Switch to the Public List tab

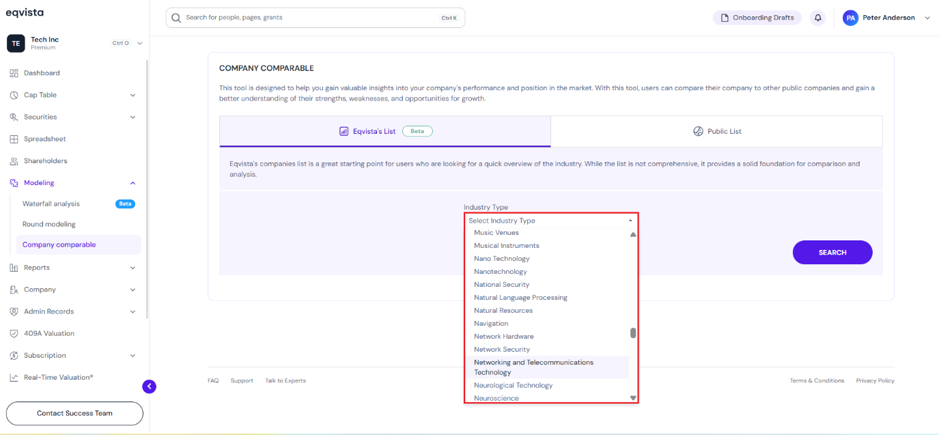coord(716,131)
